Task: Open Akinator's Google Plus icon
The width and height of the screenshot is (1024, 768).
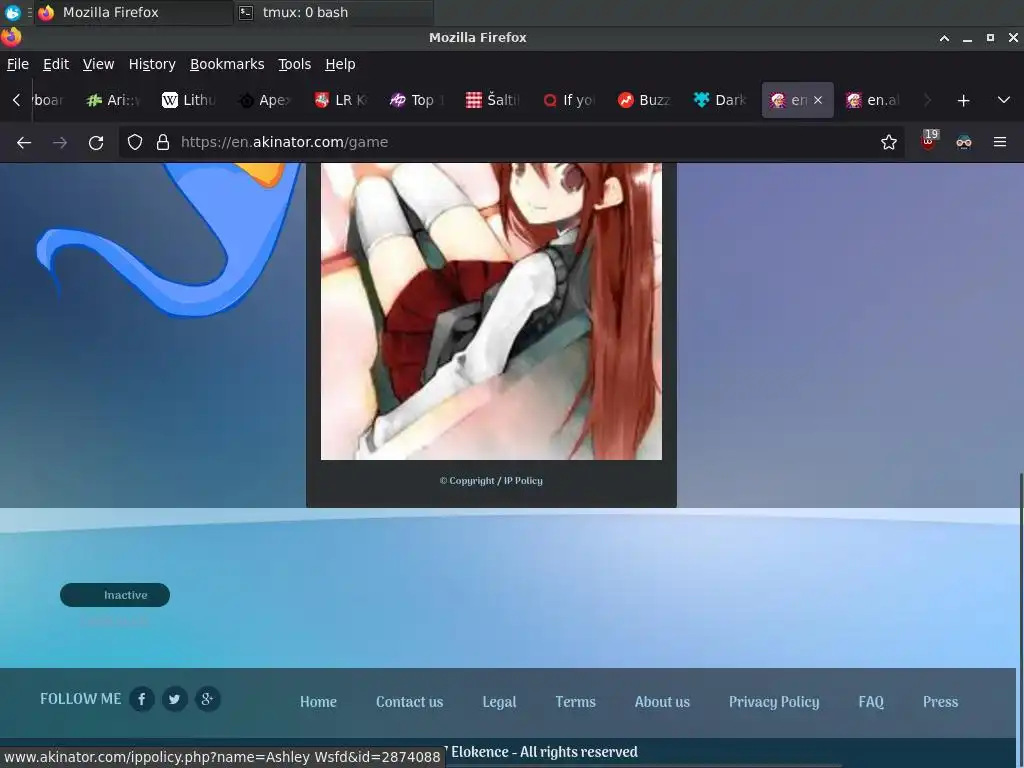Action: pyautogui.click(x=208, y=699)
